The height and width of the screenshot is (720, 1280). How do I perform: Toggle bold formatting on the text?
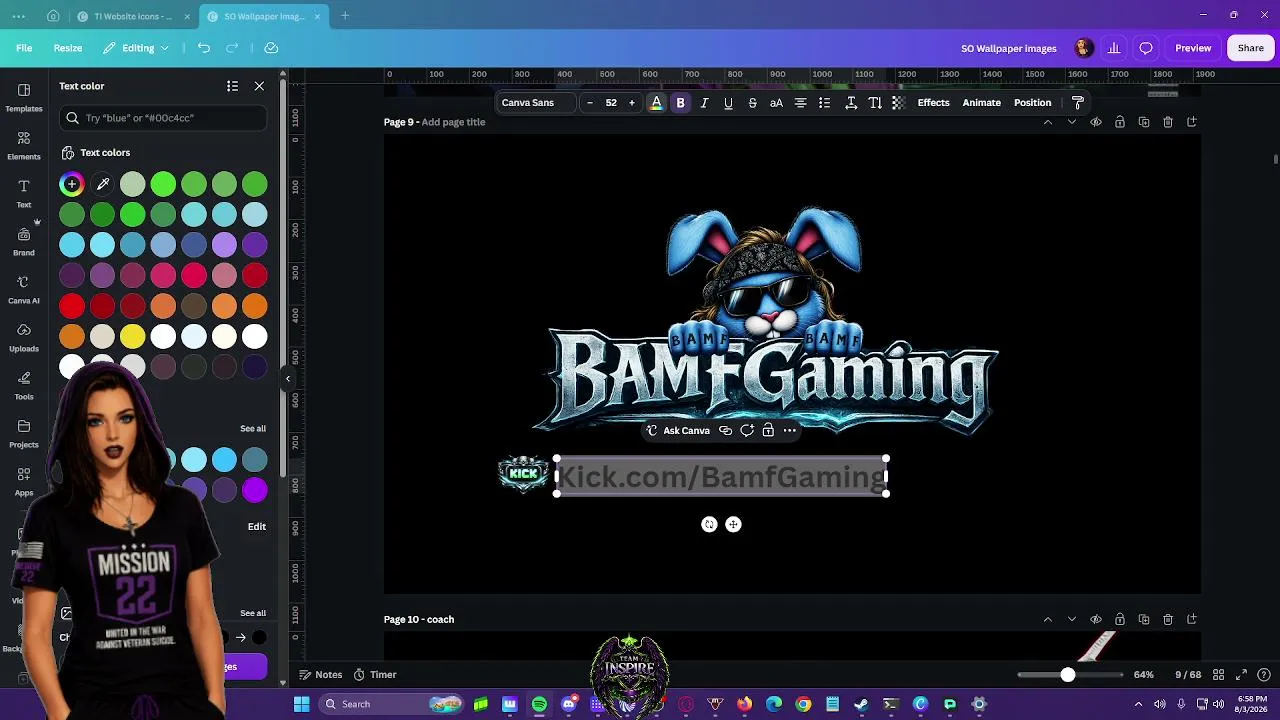pos(680,103)
